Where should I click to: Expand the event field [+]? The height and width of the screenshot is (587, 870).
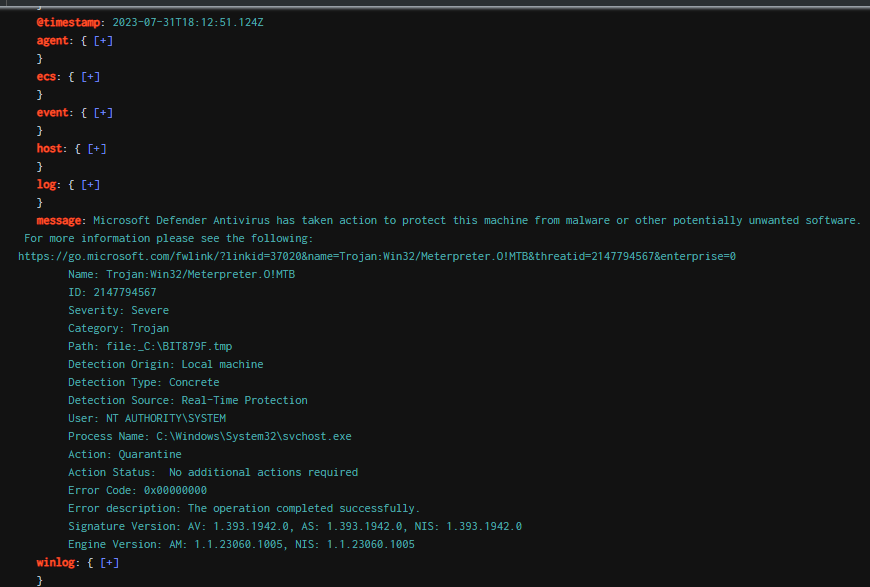tap(103, 112)
